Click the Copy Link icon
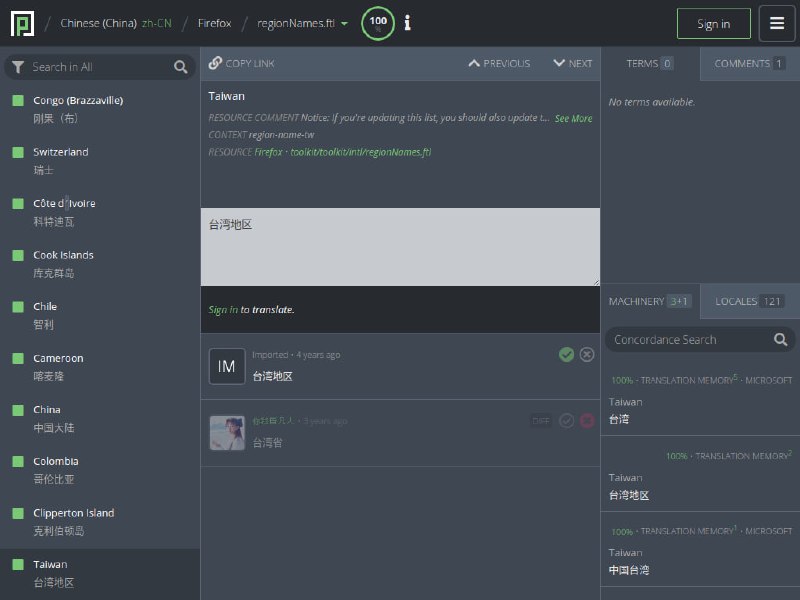This screenshot has width=800, height=600. (x=216, y=62)
